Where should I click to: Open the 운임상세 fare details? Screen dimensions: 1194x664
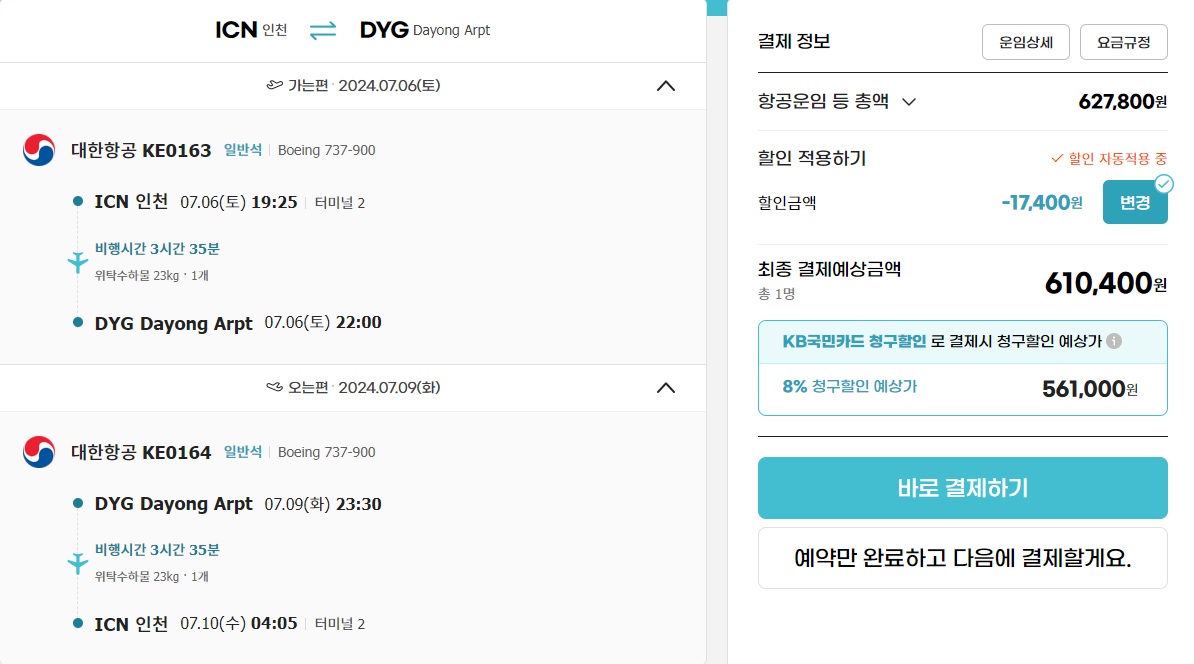click(1026, 42)
